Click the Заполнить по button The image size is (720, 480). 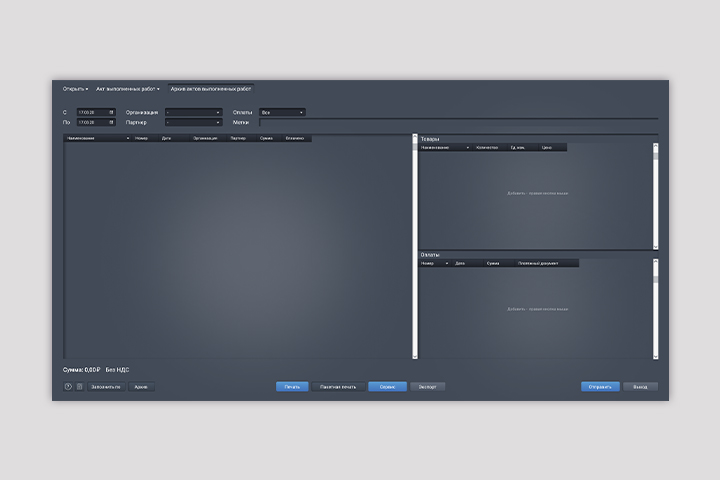pos(106,387)
